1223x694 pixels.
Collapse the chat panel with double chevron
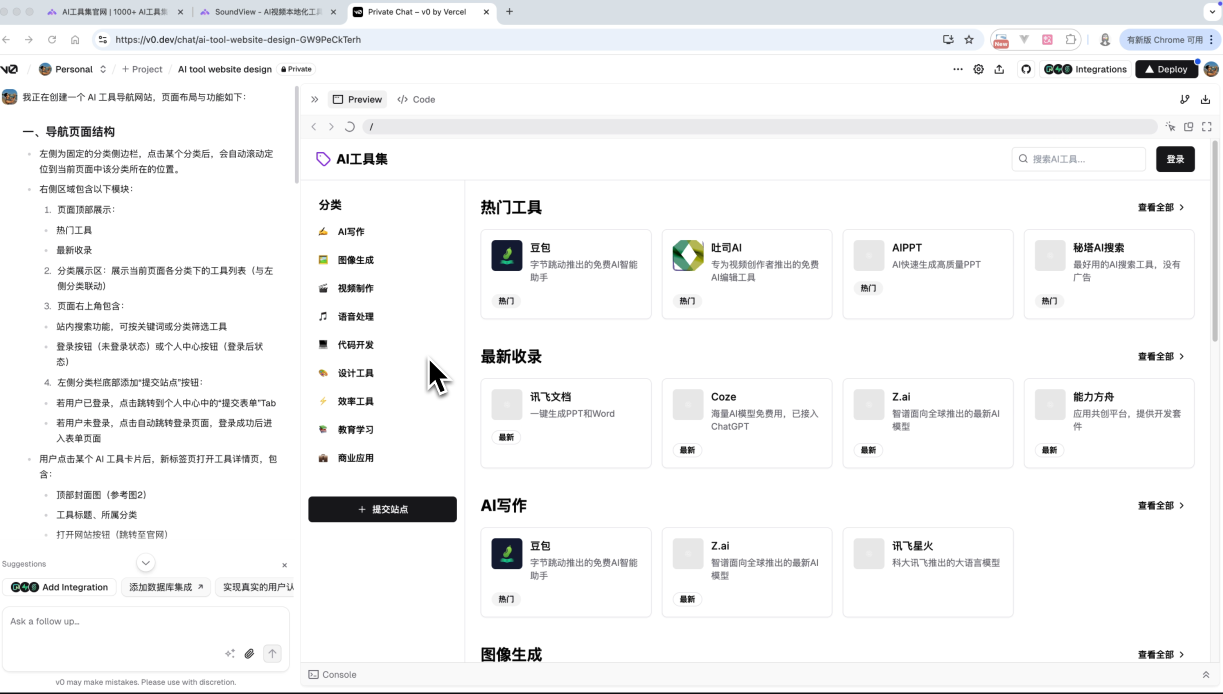(x=314, y=99)
